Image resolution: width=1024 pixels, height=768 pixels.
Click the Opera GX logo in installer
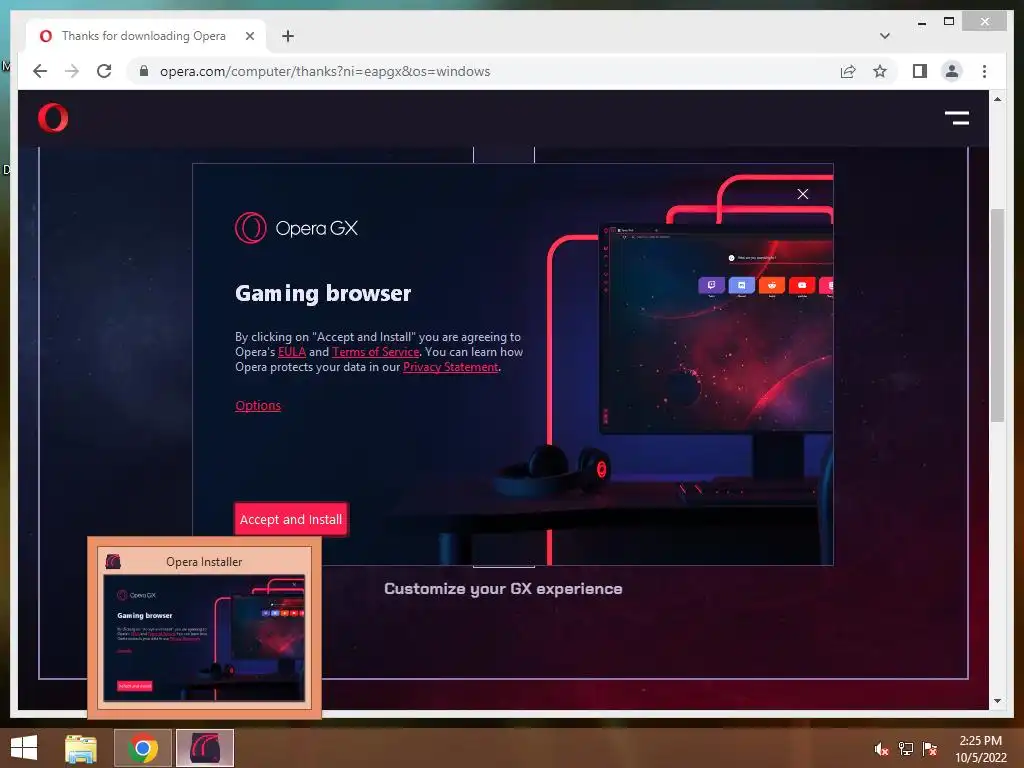[x=296, y=228]
